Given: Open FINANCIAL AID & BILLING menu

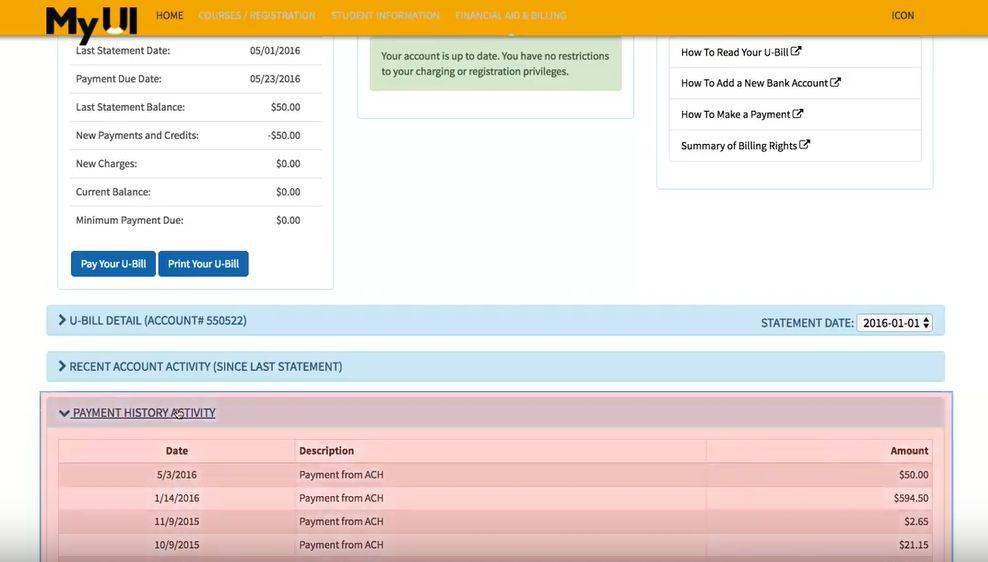Looking at the screenshot, I should (x=510, y=15).
